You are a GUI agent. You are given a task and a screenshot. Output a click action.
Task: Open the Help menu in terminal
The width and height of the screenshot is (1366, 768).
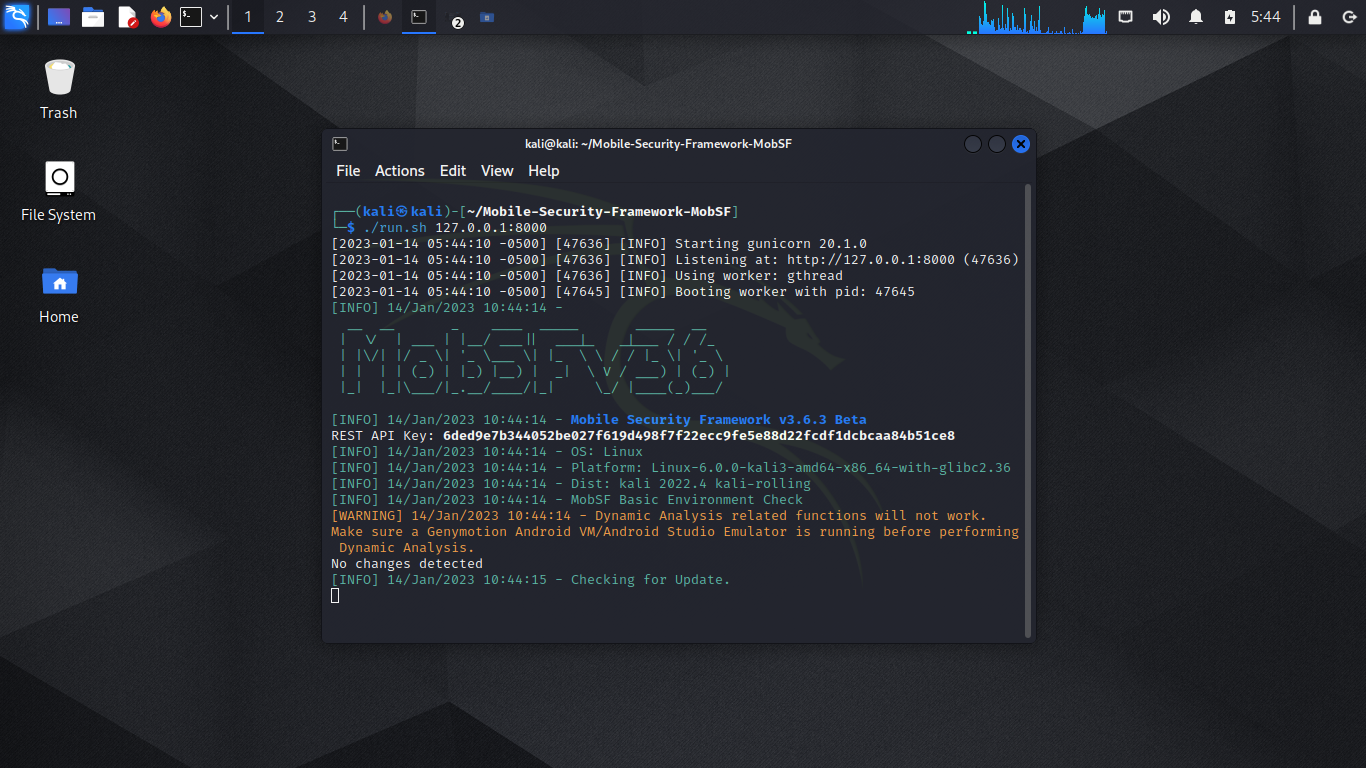tap(544, 171)
